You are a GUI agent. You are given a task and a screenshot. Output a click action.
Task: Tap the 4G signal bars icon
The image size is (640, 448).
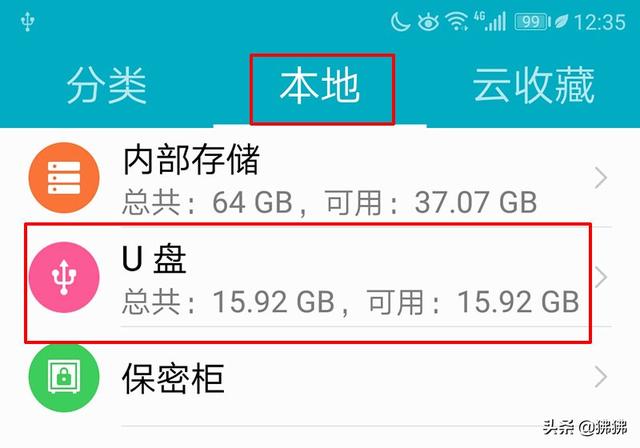click(x=490, y=21)
